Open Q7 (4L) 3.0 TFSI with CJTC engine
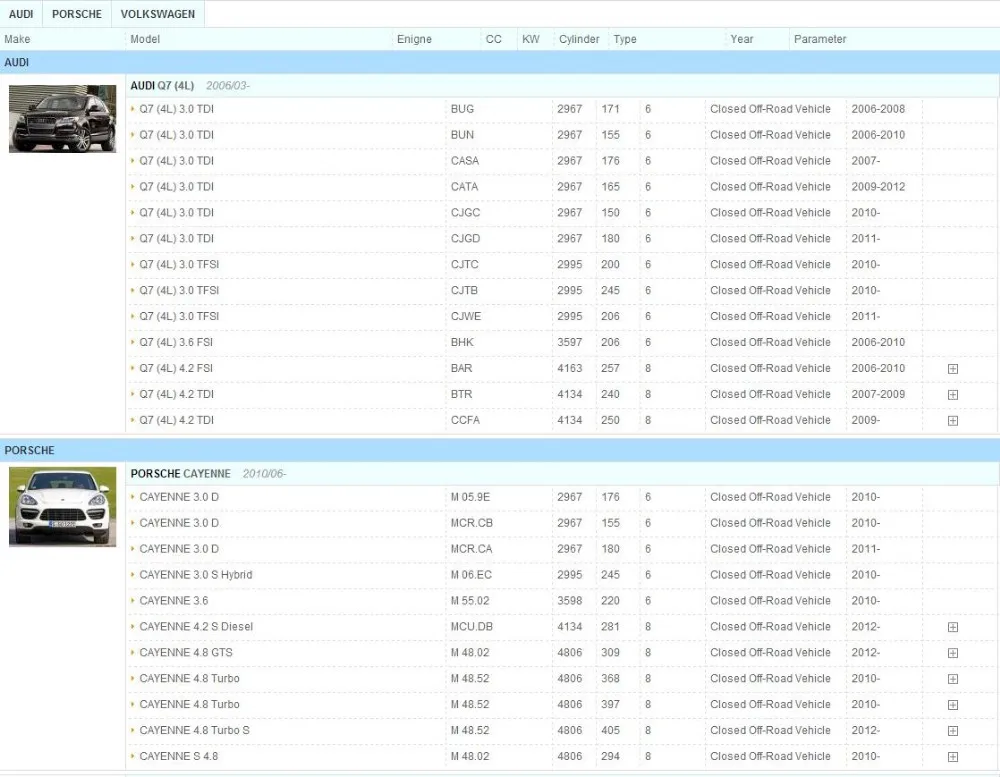Image resolution: width=1000 pixels, height=777 pixels. pyautogui.click(x=179, y=265)
